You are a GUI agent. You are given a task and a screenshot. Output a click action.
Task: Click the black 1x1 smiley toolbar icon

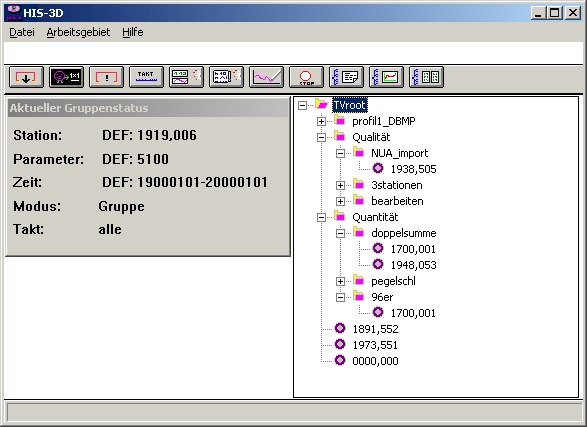66,77
